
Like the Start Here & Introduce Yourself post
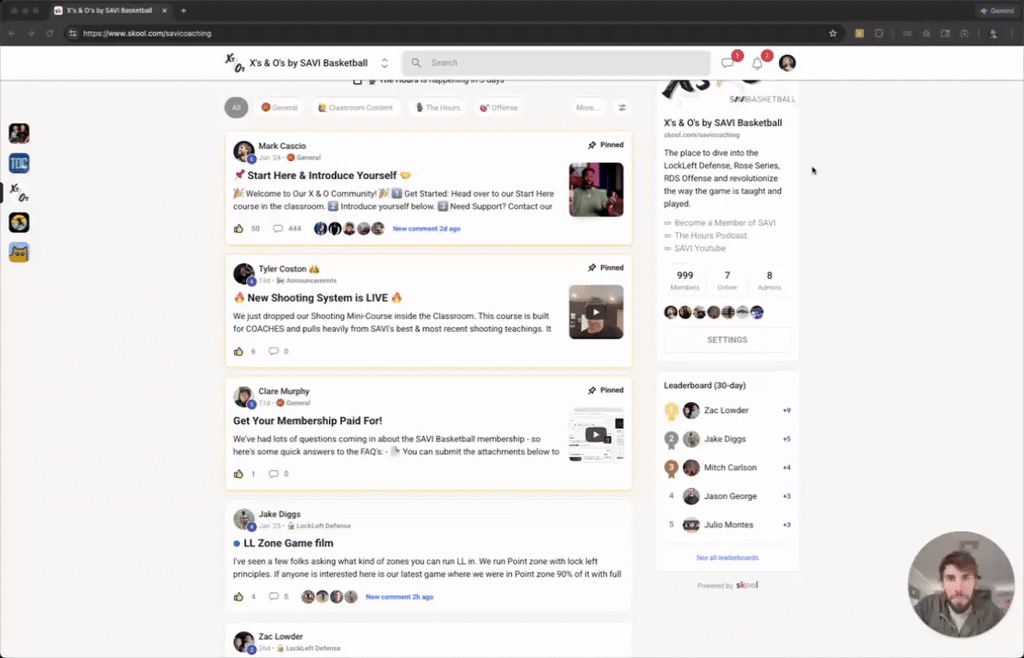[238, 228]
